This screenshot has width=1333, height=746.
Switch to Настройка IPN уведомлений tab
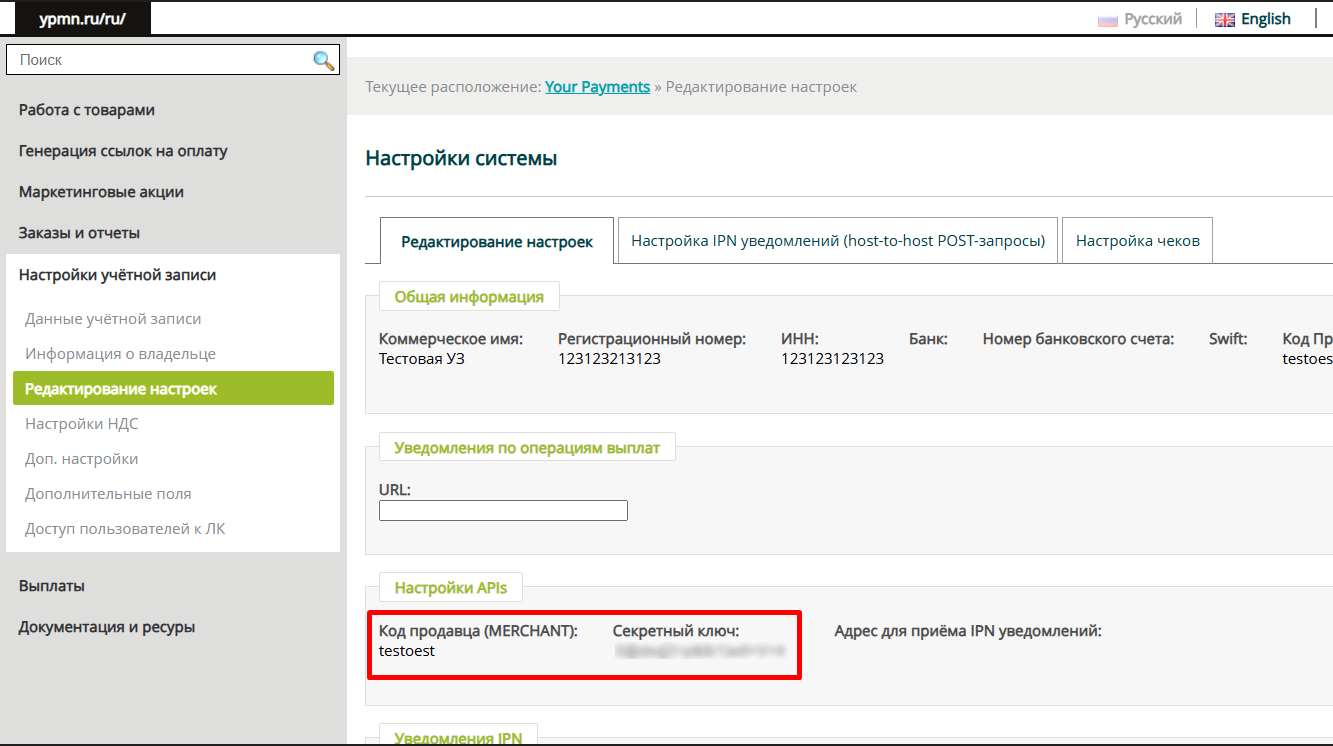point(837,241)
